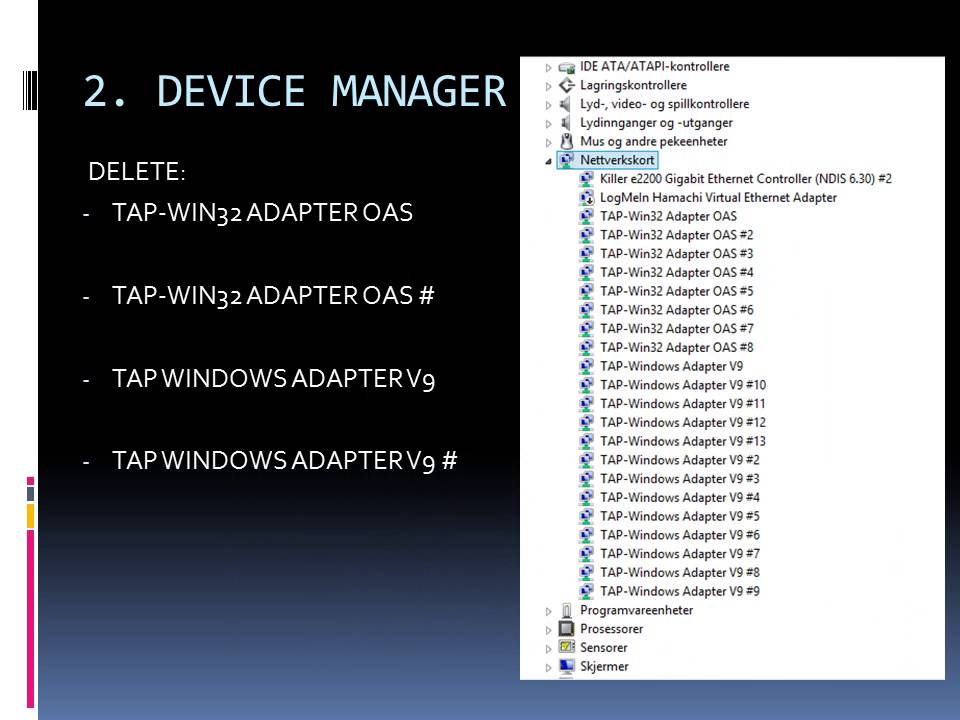
Task: Expand the Skjermer node
Action: pyautogui.click(x=549, y=668)
